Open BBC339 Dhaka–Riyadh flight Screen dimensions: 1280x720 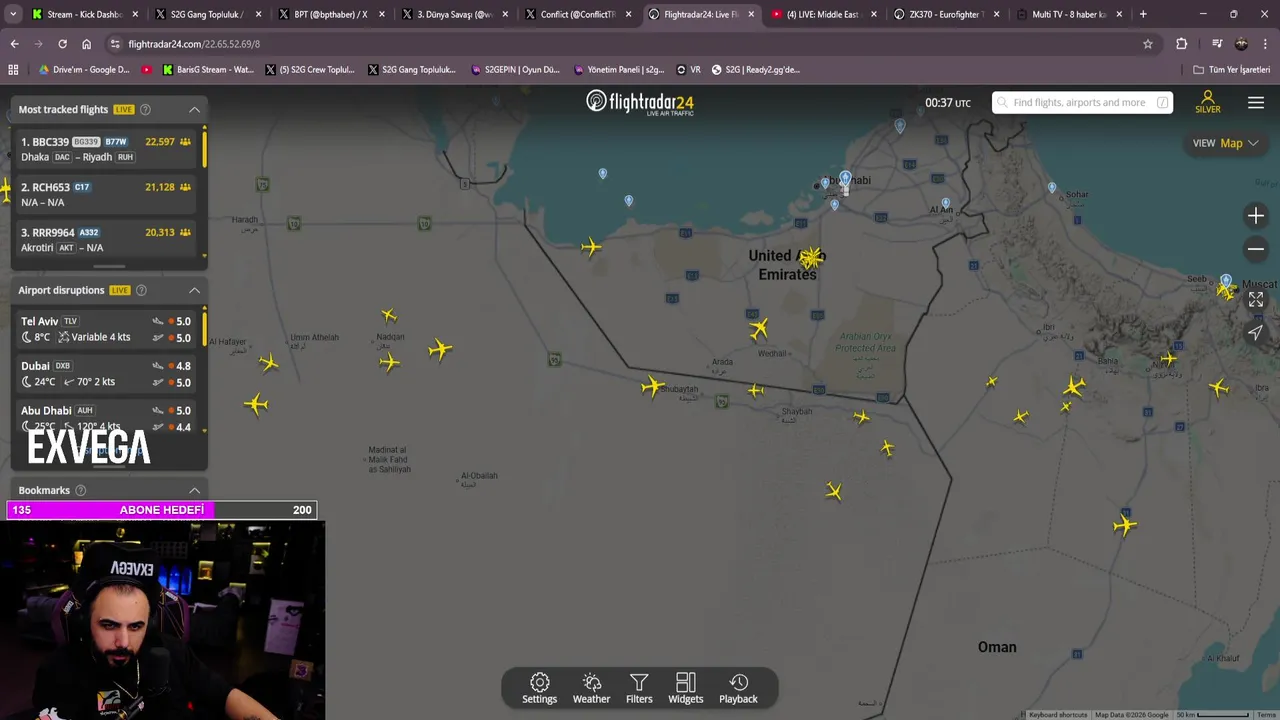pos(106,149)
